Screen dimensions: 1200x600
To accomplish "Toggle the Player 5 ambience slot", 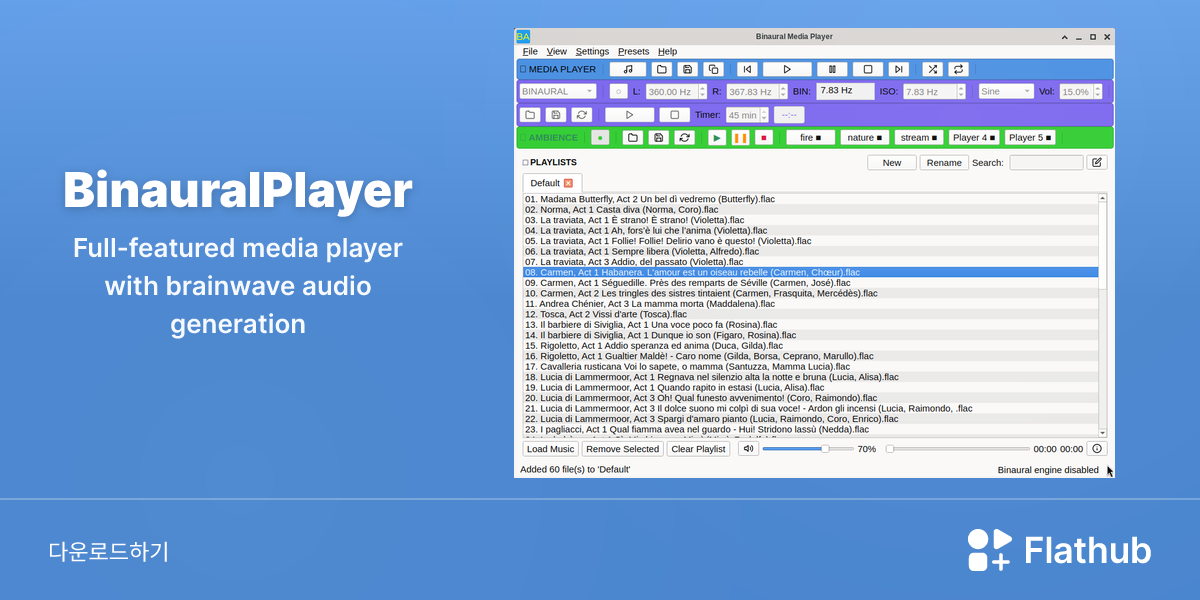I will (x=1030, y=138).
